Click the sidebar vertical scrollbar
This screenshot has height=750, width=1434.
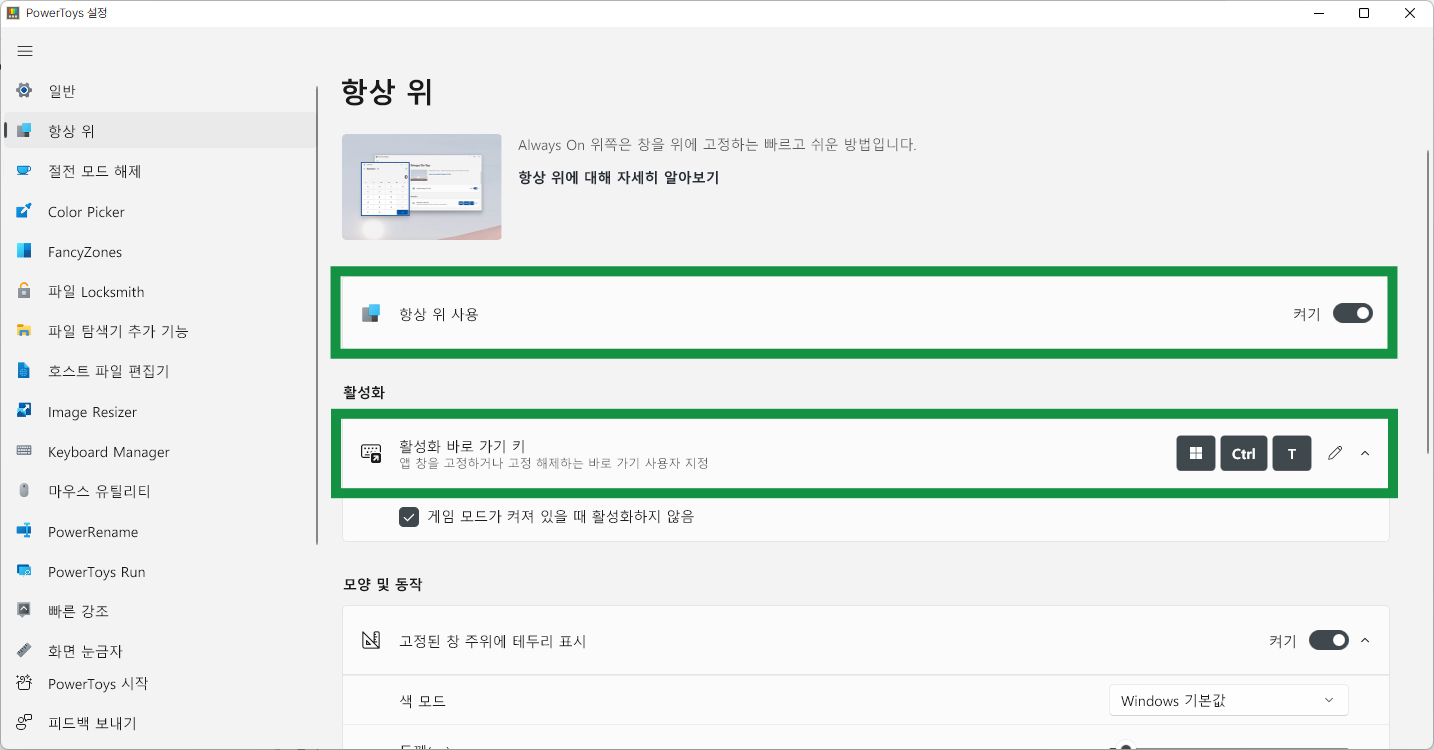(x=317, y=315)
